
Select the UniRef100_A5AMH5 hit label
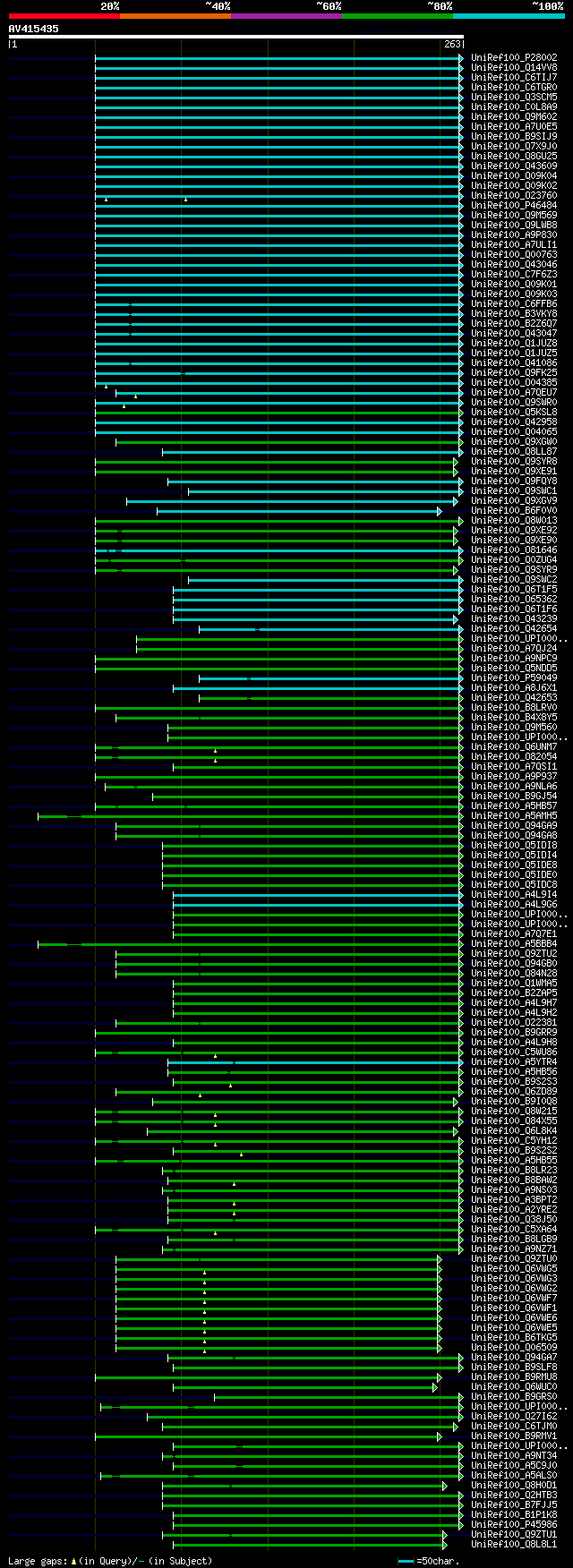[x=514, y=815]
